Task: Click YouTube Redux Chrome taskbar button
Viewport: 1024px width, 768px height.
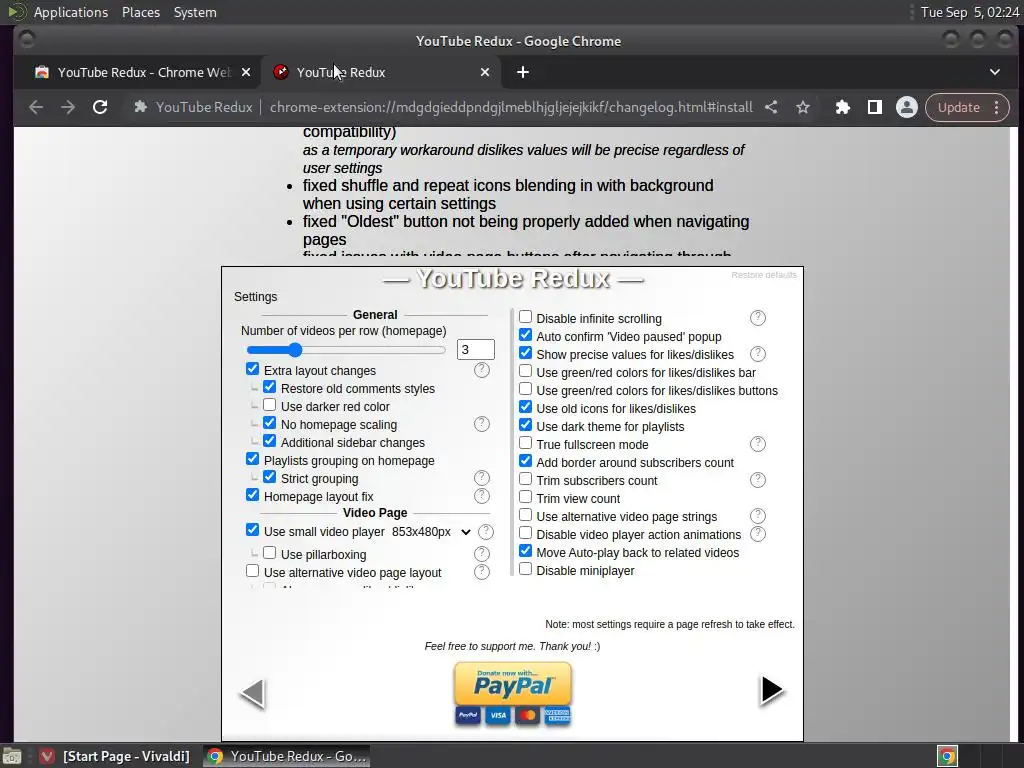Action: coord(287,756)
